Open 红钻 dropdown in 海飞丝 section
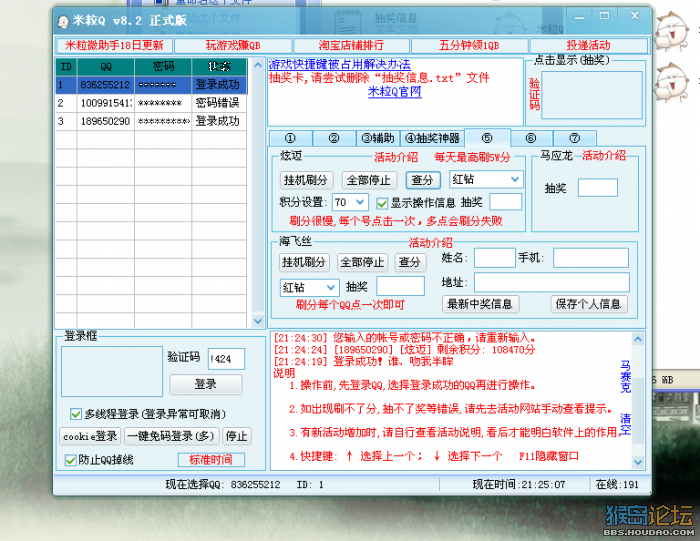The width and height of the screenshot is (700, 541). point(310,287)
